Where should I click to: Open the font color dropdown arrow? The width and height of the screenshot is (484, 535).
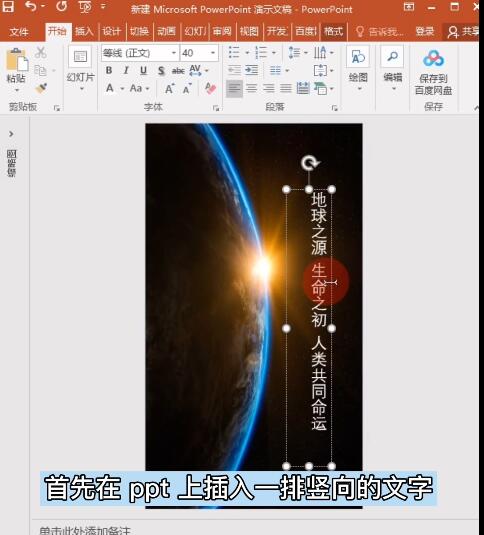[122, 89]
